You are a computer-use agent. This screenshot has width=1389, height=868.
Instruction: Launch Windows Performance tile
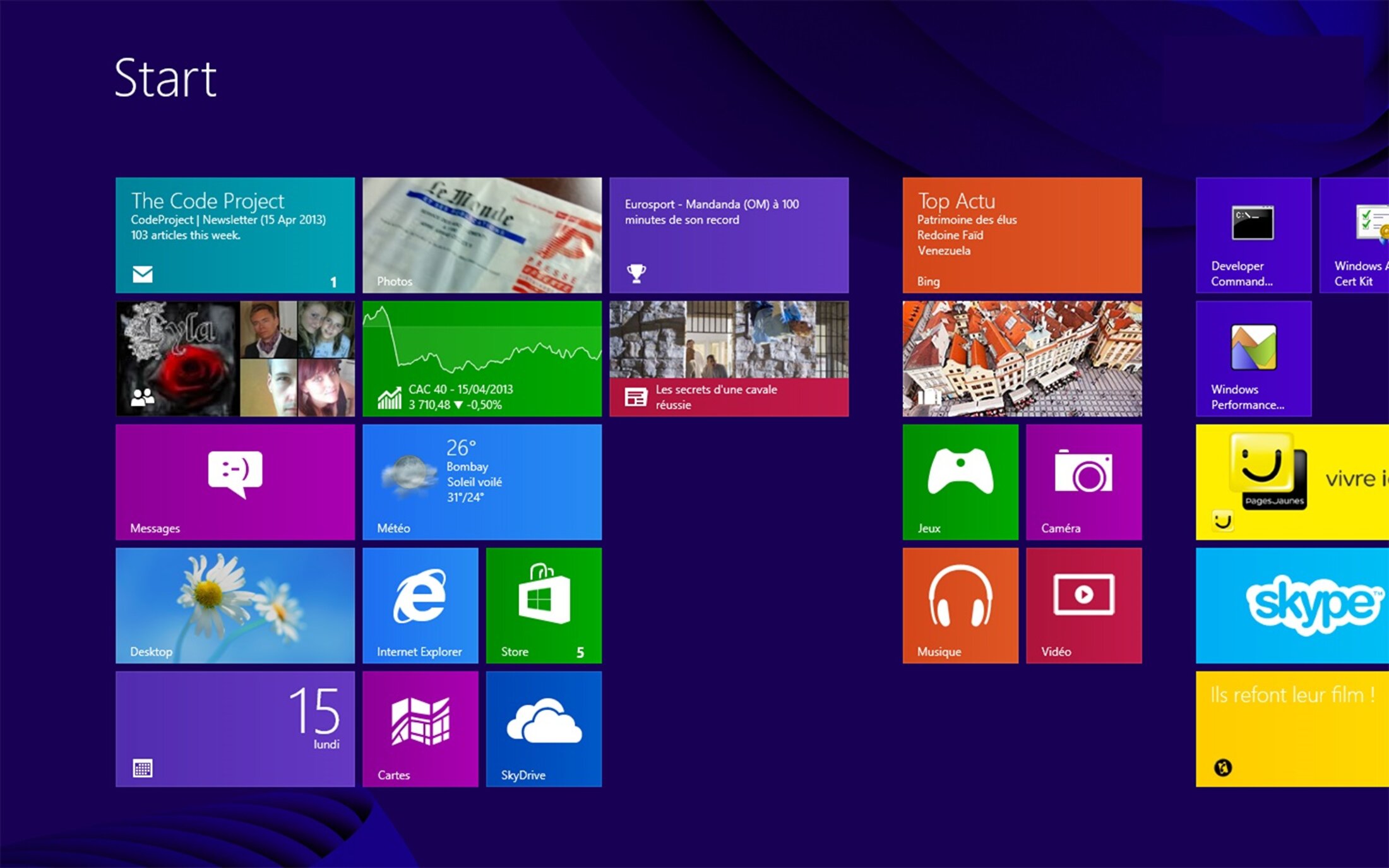pos(1253,358)
